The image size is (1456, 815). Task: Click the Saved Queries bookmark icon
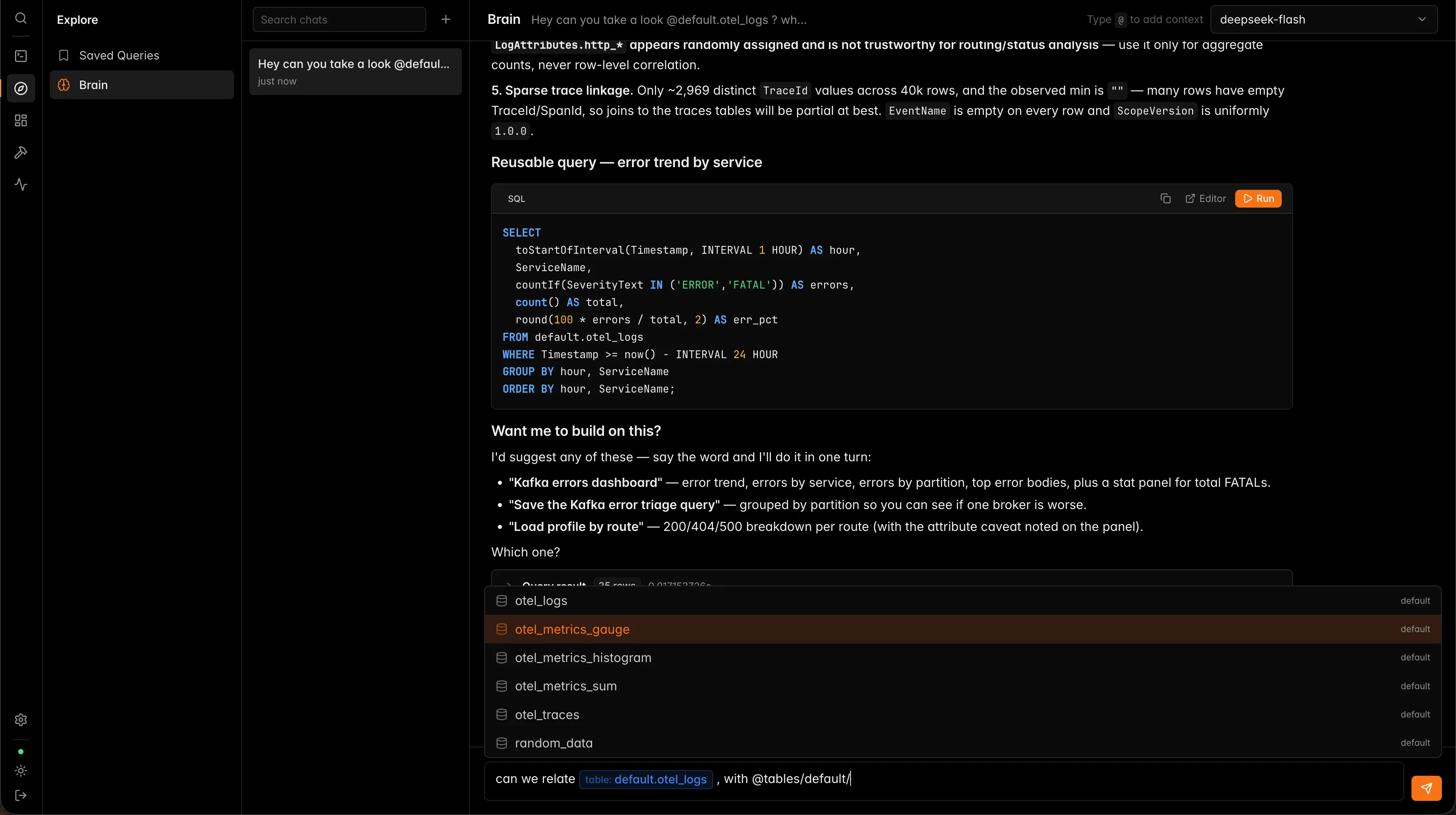click(x=64, y=55)
